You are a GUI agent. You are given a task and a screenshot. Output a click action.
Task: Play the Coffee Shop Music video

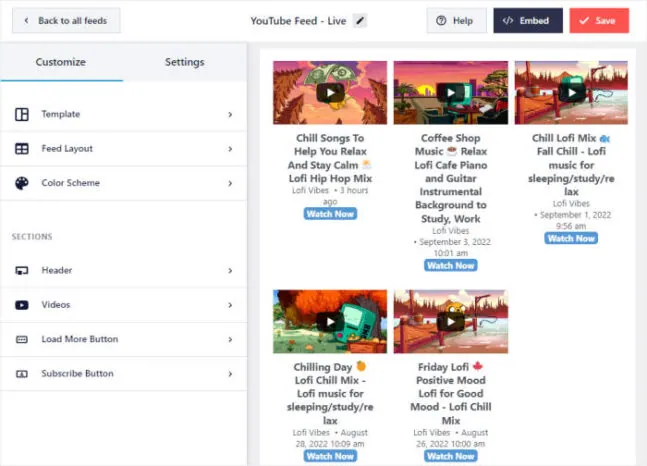(451, 92)
